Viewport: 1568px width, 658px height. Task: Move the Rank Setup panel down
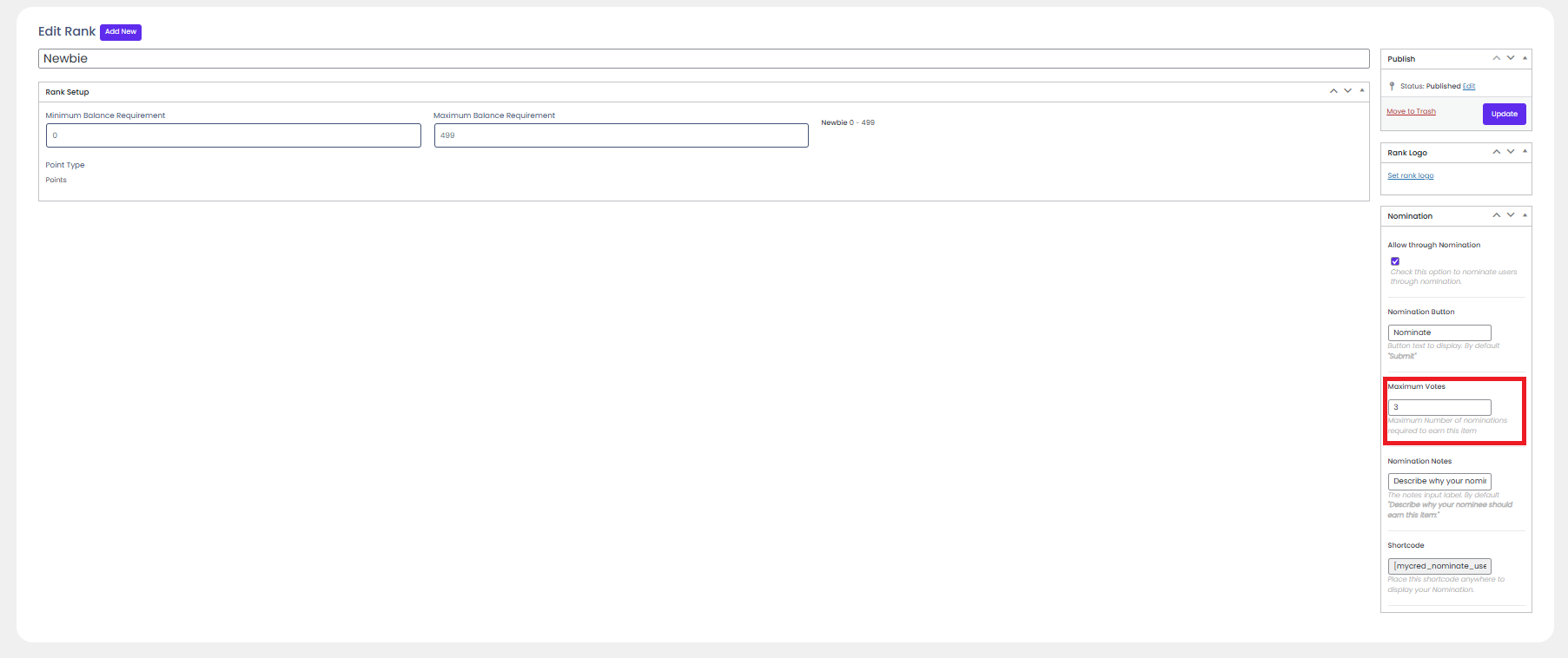1347,91
